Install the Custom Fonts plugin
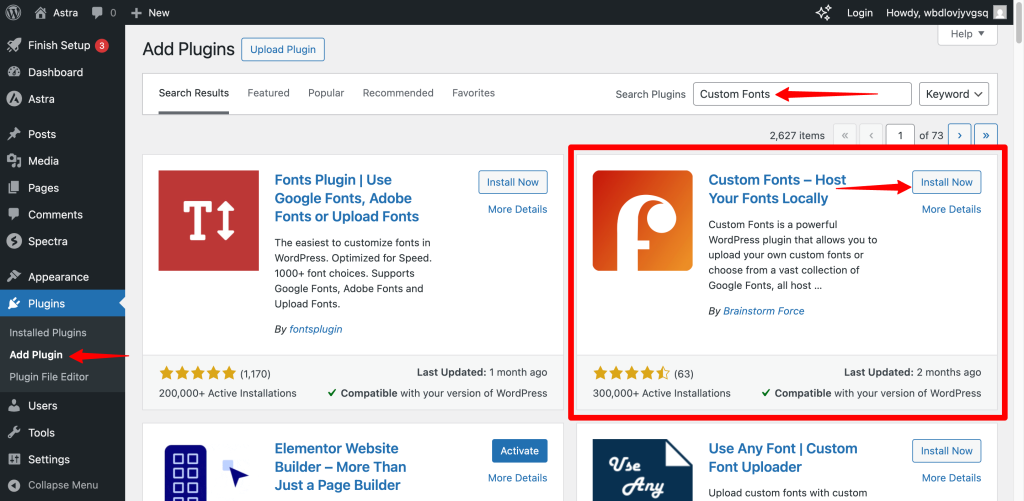Image resolution: width=1024 pixels, height=501 pixels. point(946,182)
